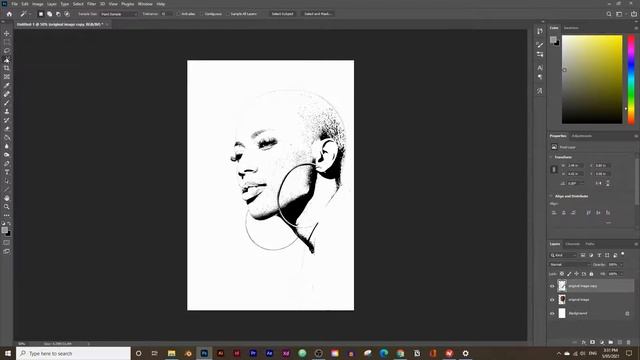Open the Image menu
Screen dimensions: 640x360
pos(38,4)
